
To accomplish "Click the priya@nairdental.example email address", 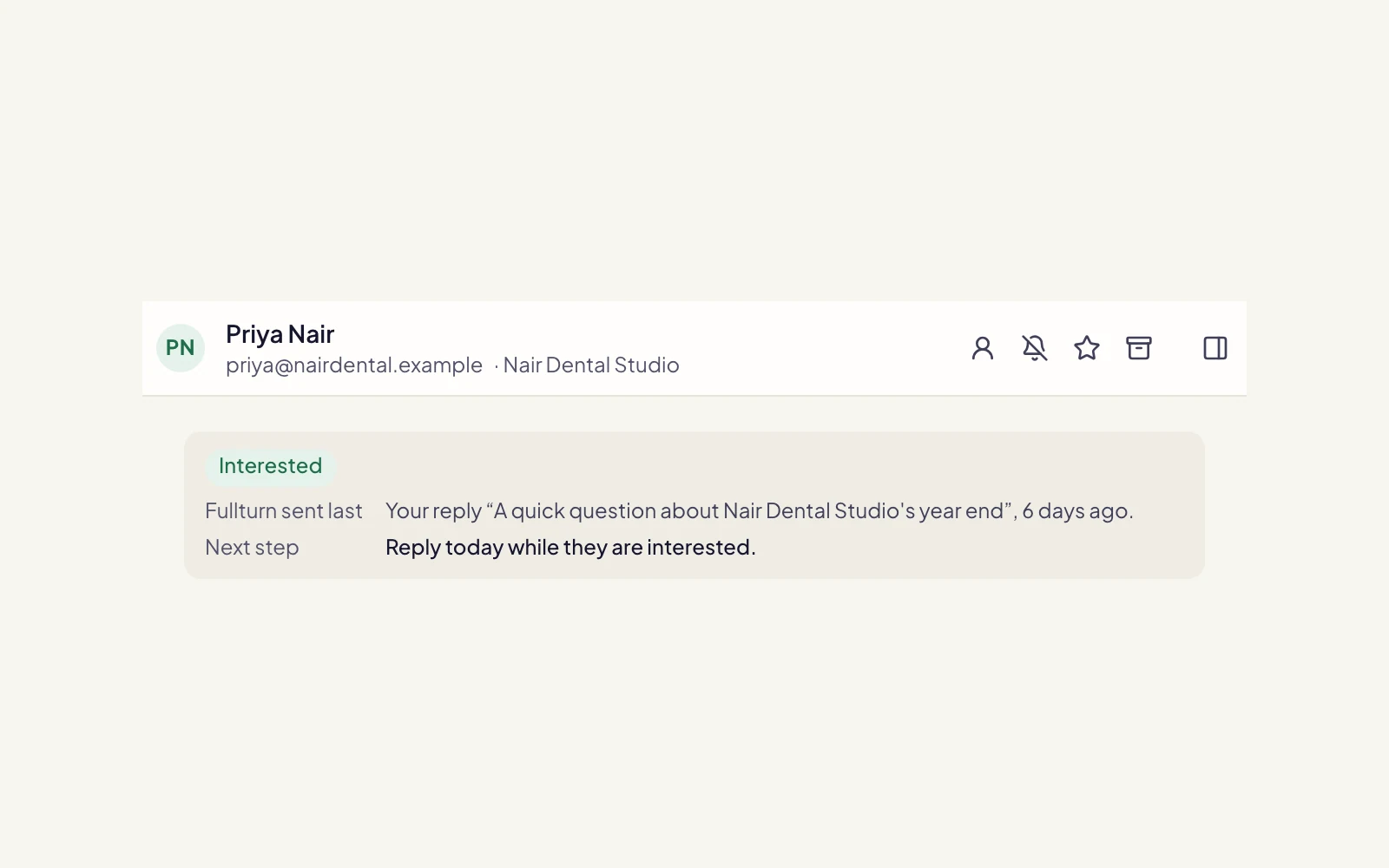I will (x=354, y=365).
